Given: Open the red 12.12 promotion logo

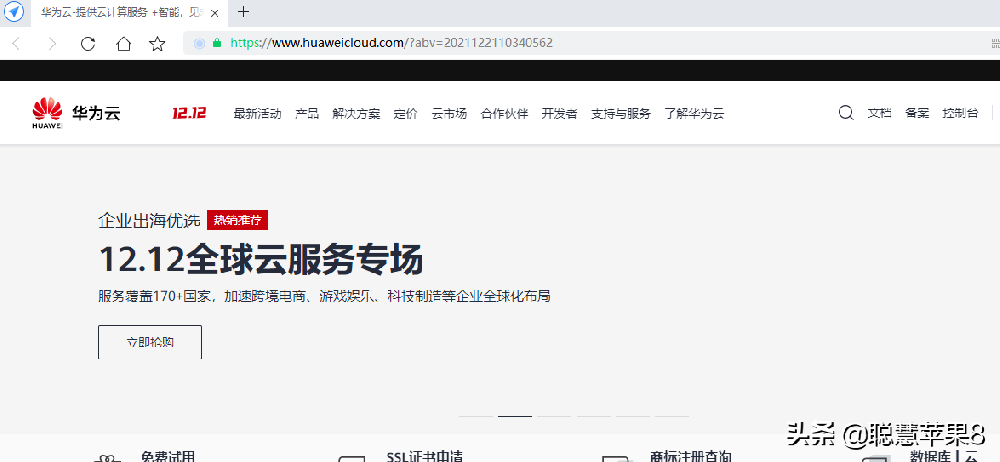Looking at the screenshot, I should tap(189, 114).
